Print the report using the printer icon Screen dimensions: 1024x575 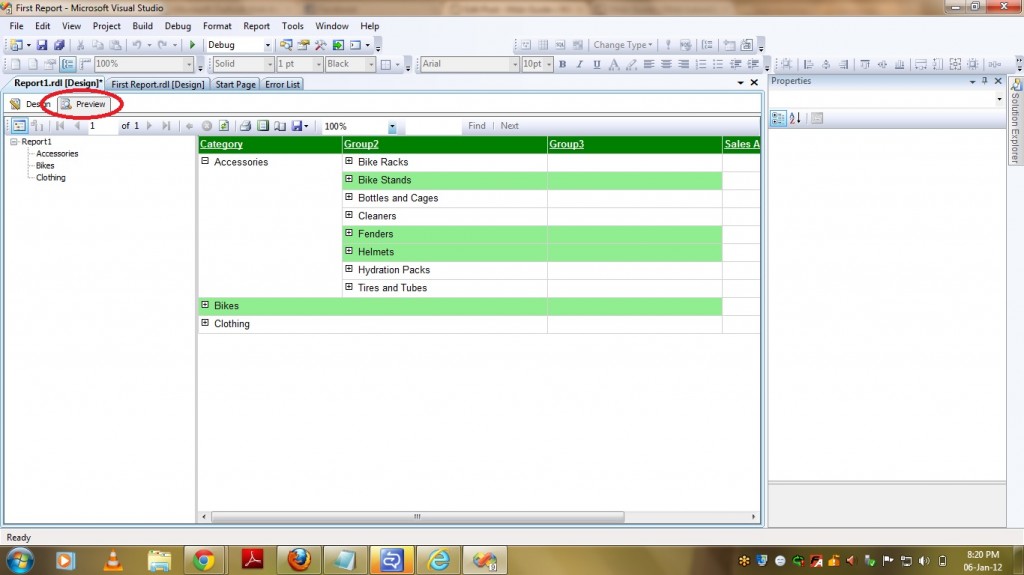245,126
